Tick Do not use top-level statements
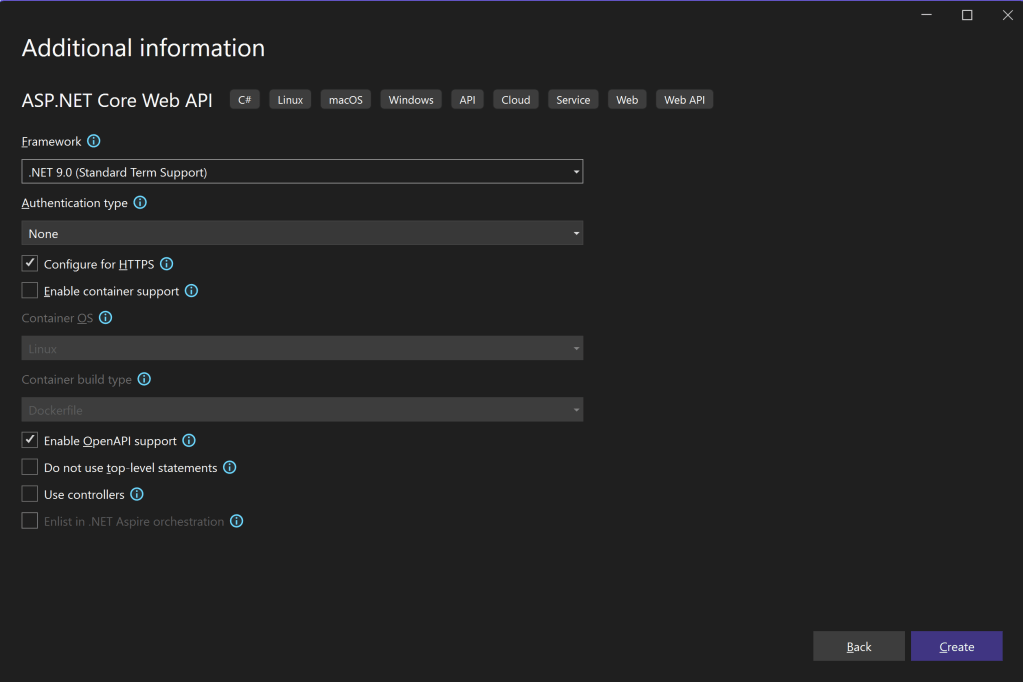Viewport: 1023px width, 682px height. (30, 467)
